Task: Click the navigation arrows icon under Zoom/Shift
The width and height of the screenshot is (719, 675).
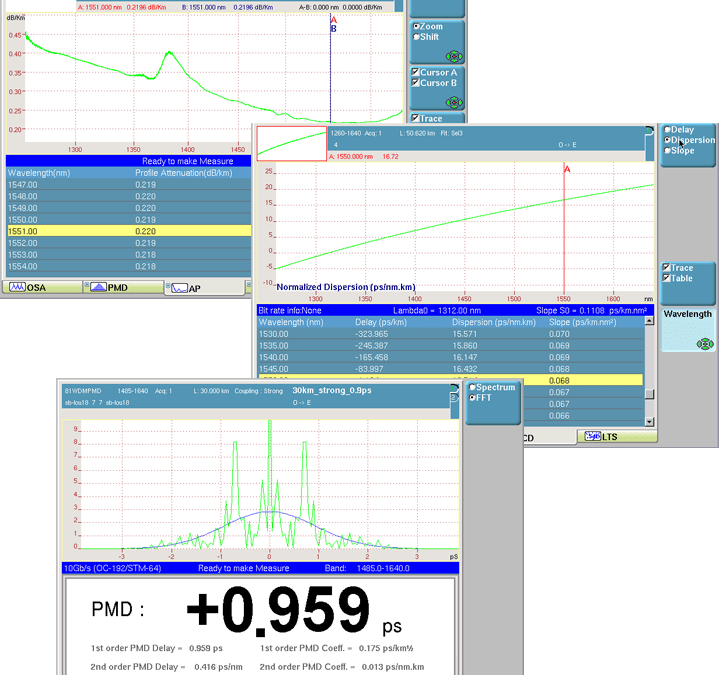Action: [x=454, y=56]
